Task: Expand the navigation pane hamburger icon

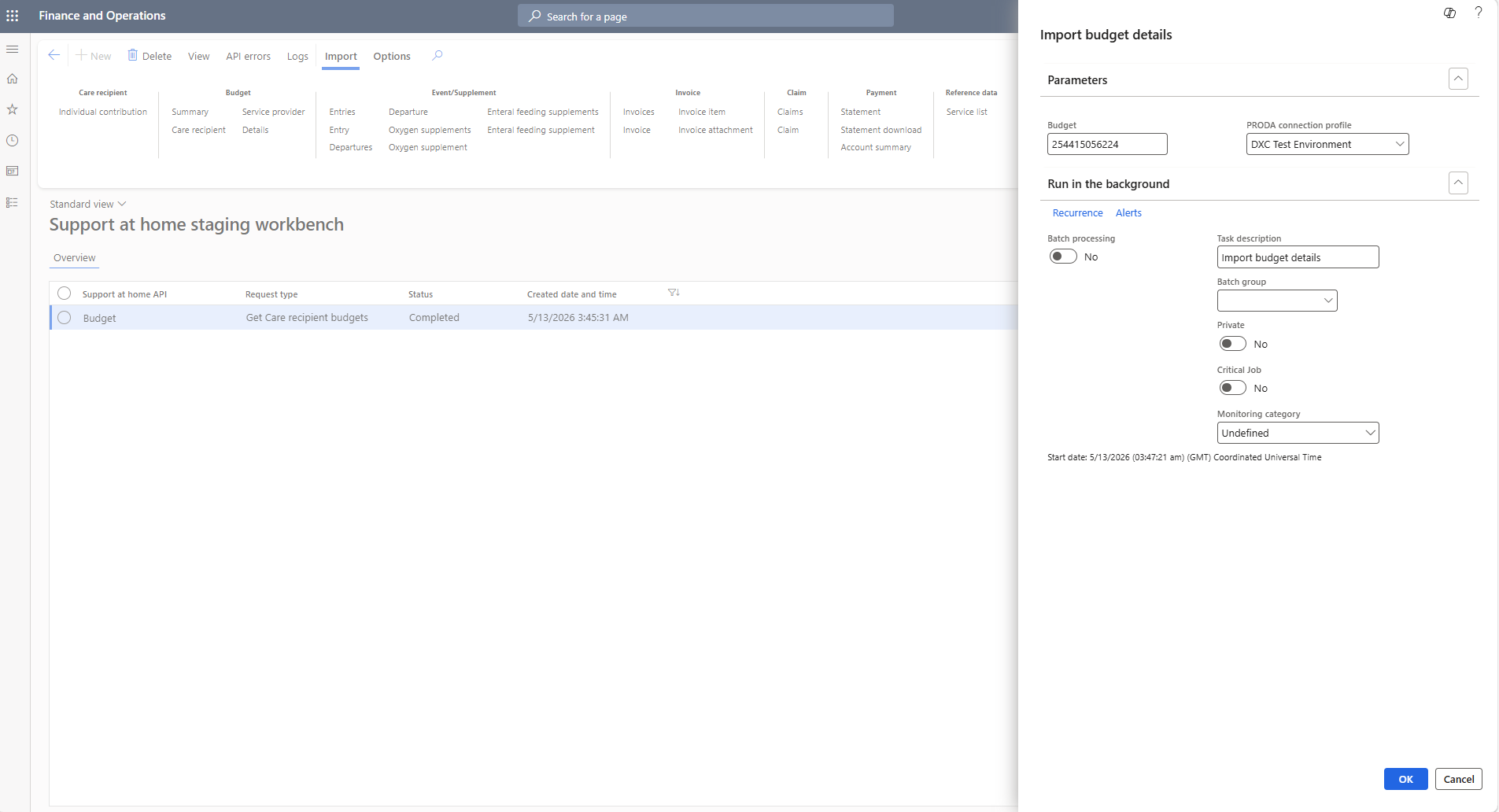Action: click(x=13, y=50)
